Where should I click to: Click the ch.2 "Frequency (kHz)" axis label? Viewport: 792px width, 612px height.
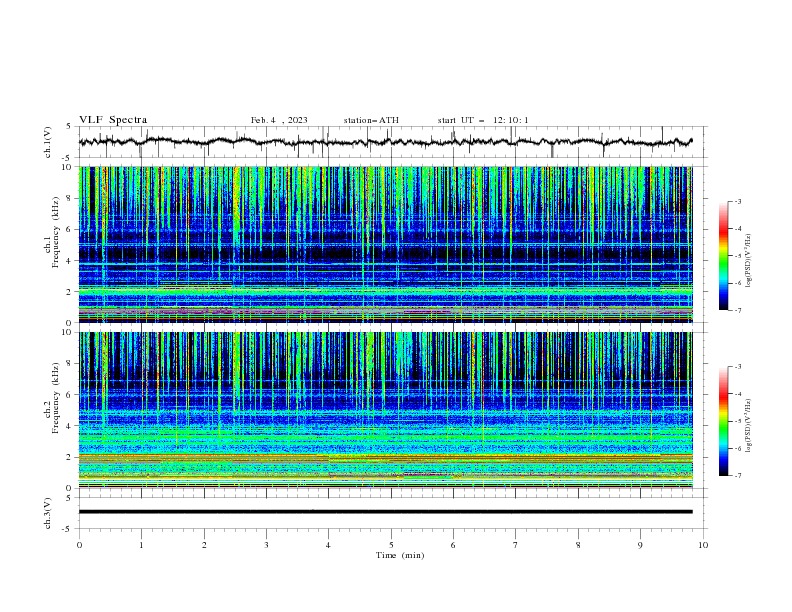[56, 397]
